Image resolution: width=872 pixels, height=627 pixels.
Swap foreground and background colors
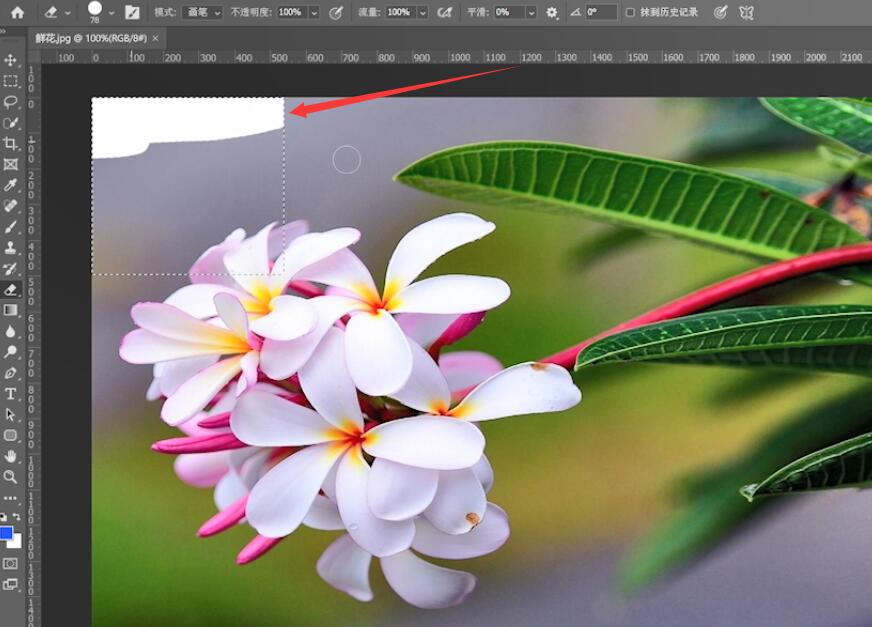(17, 517)
